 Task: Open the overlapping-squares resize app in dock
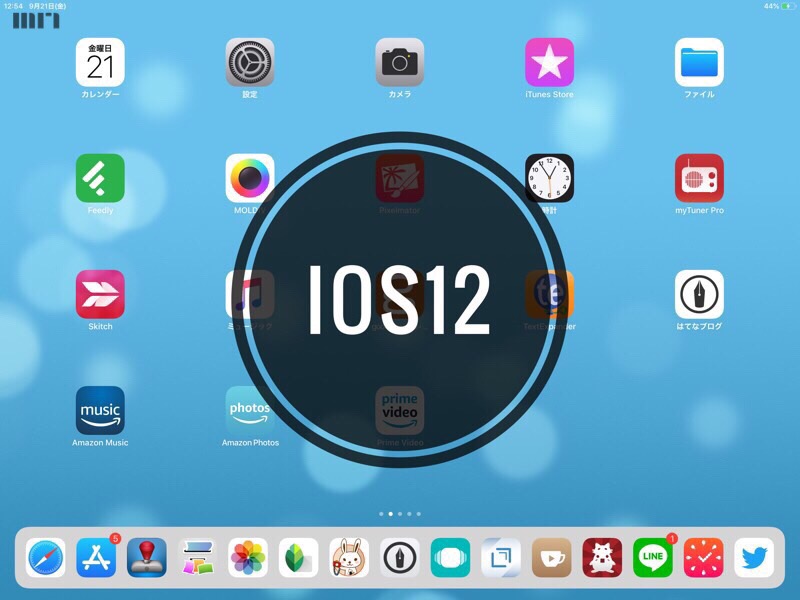tap(501, 558)
